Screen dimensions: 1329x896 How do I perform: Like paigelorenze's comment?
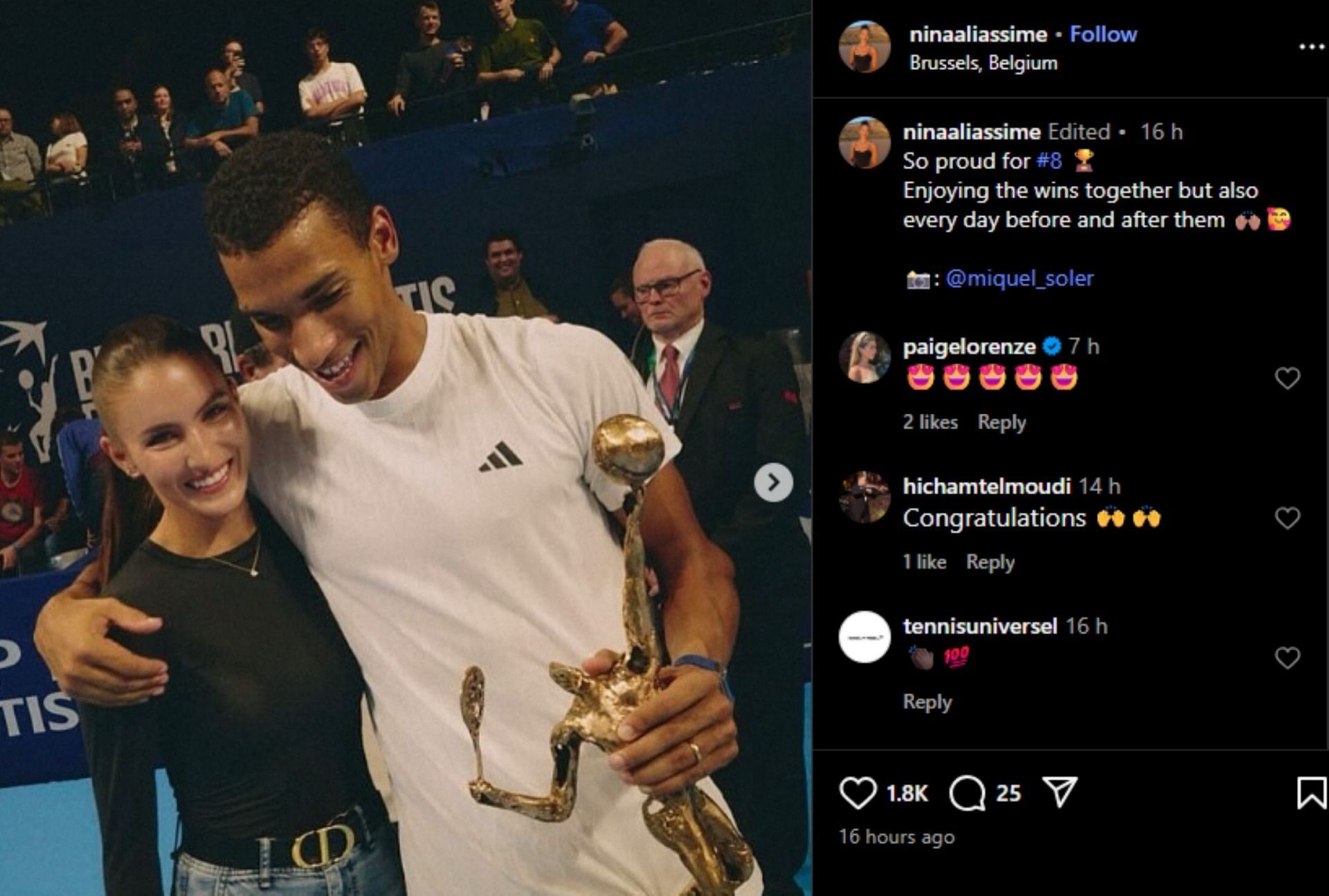point(1287,378)
